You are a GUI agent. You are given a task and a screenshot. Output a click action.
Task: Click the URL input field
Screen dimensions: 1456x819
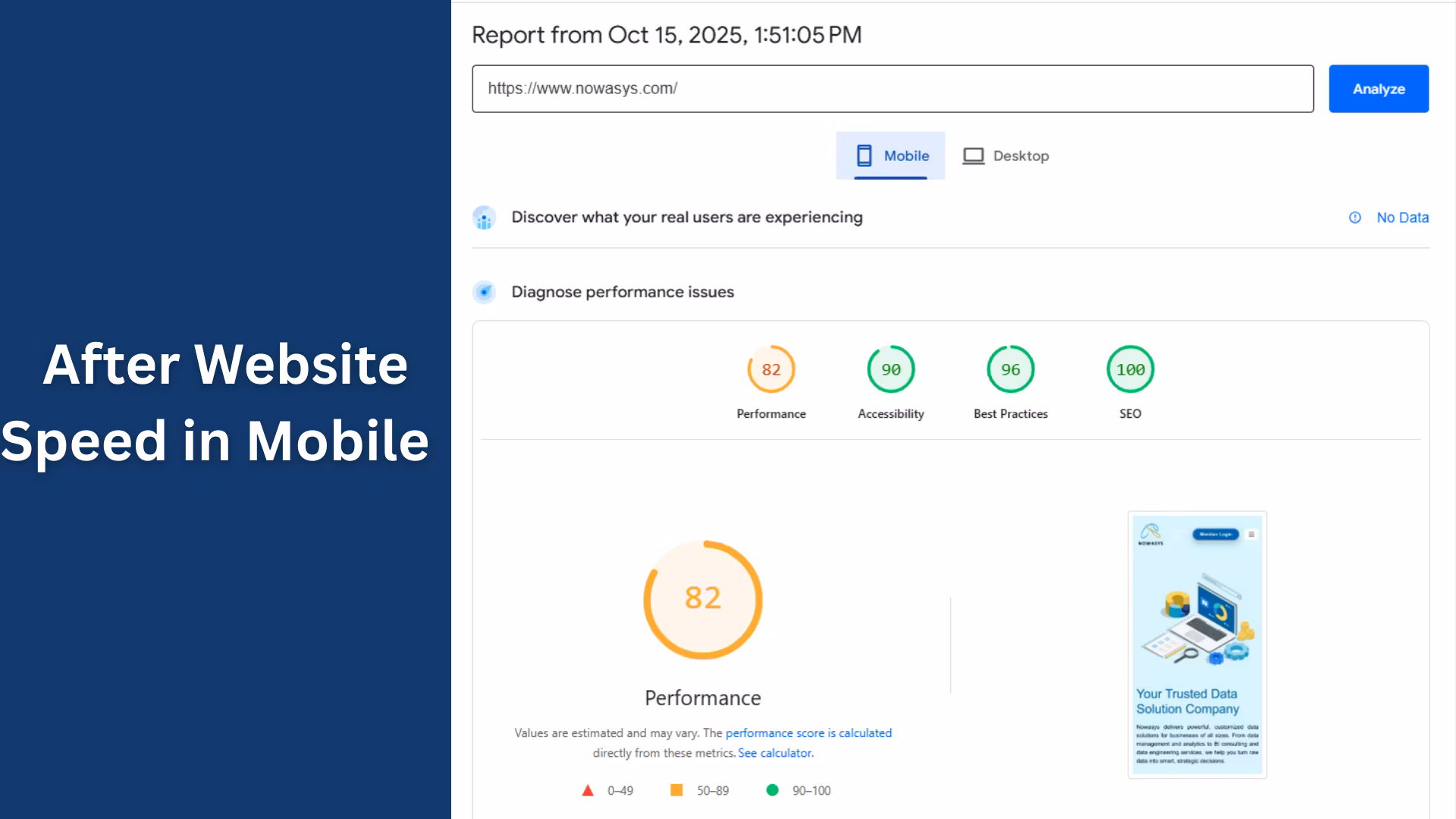892,89
